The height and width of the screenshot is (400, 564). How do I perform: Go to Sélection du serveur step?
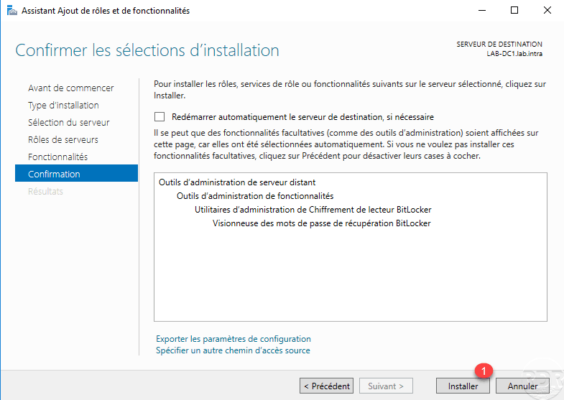(69, 123)
